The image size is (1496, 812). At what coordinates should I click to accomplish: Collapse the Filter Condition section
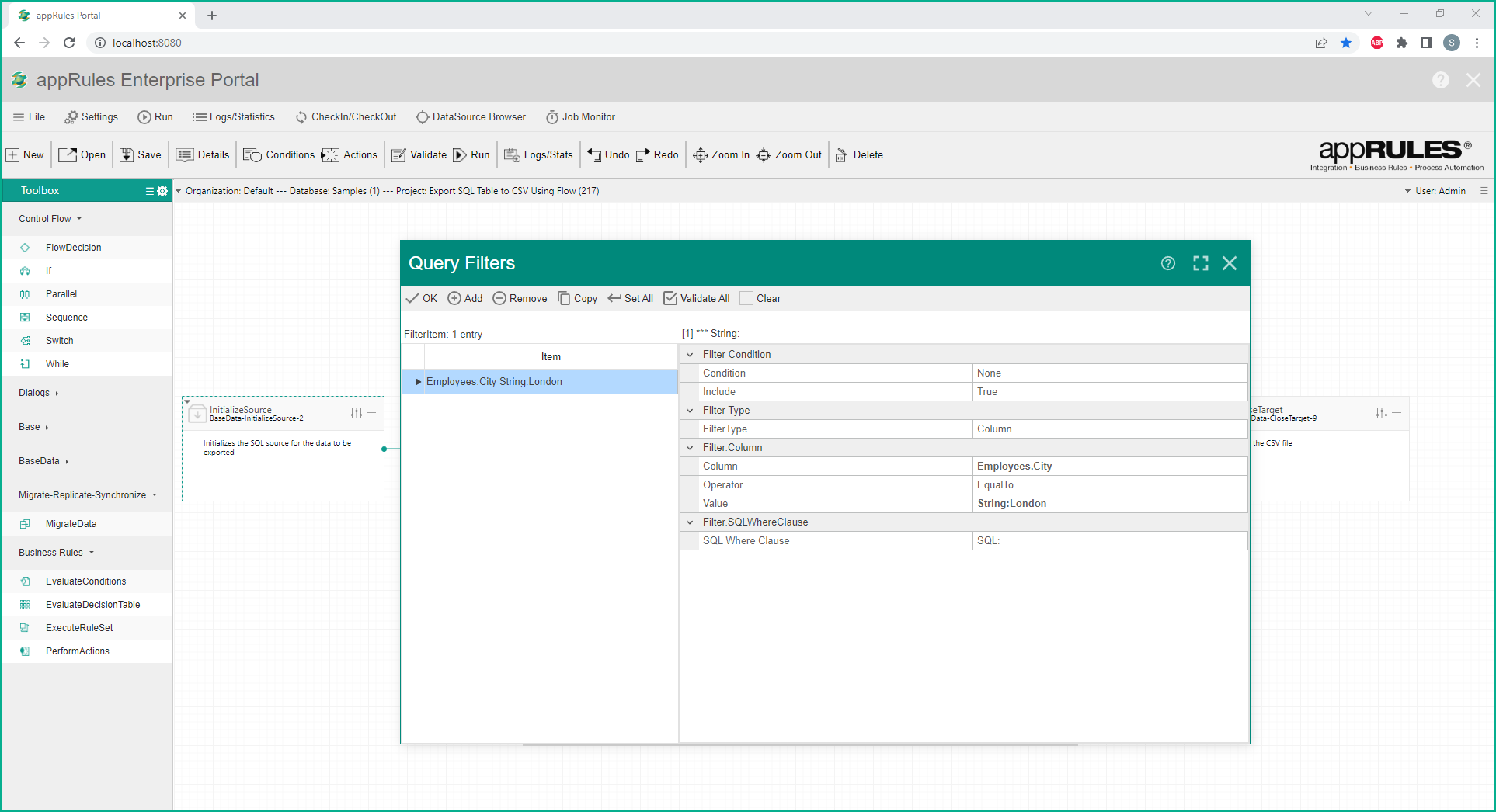click(690, 355)
